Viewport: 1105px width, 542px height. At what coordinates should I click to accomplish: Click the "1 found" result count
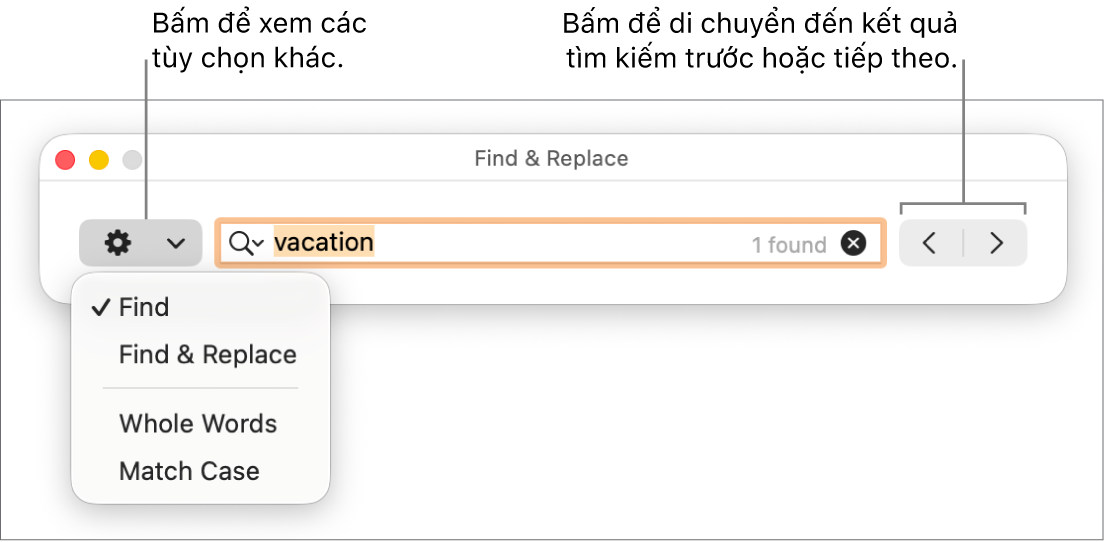coord(789,245)
